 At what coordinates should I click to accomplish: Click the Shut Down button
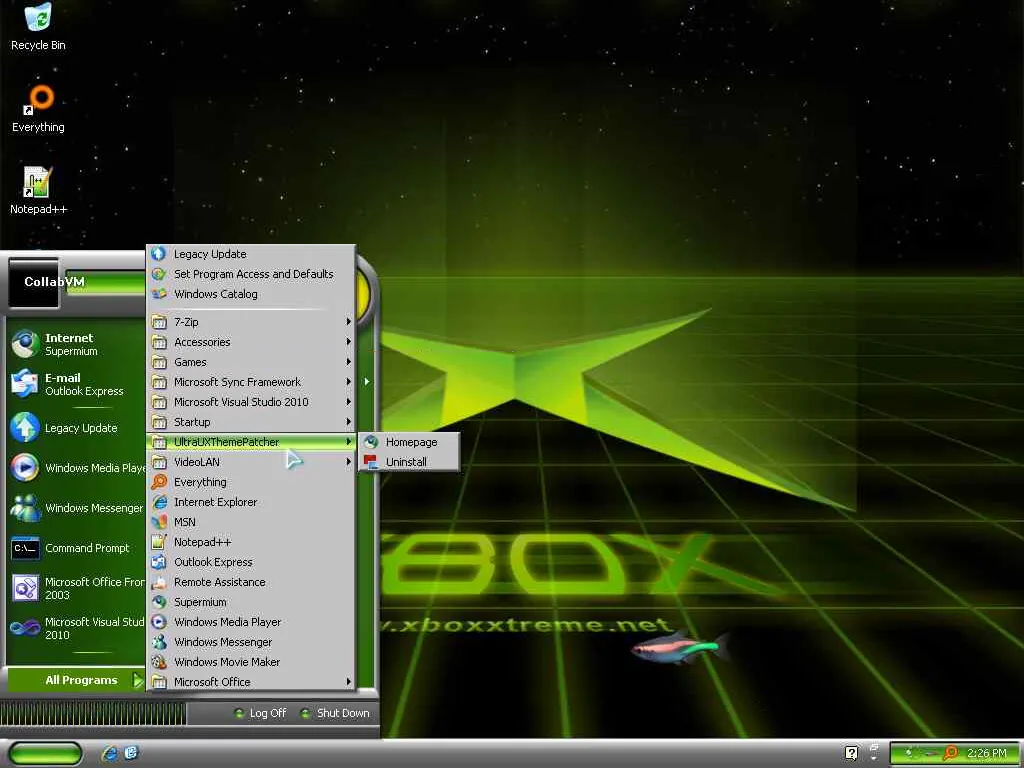tap(336, 713)
